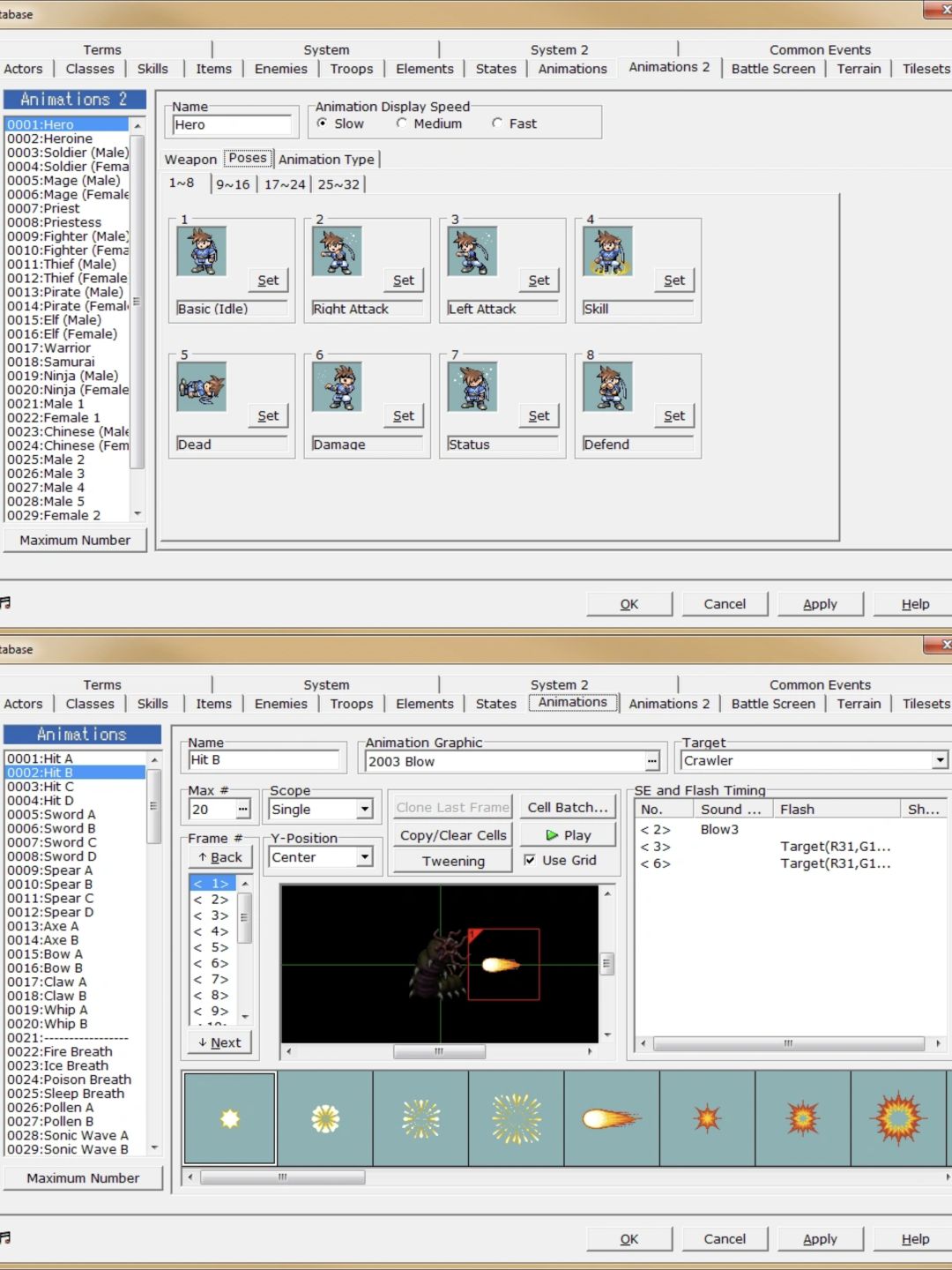Image resolution: width=952 pixels, height=1270 pixels.
Task: Click the Dead pose sprite
Action: 202,387
